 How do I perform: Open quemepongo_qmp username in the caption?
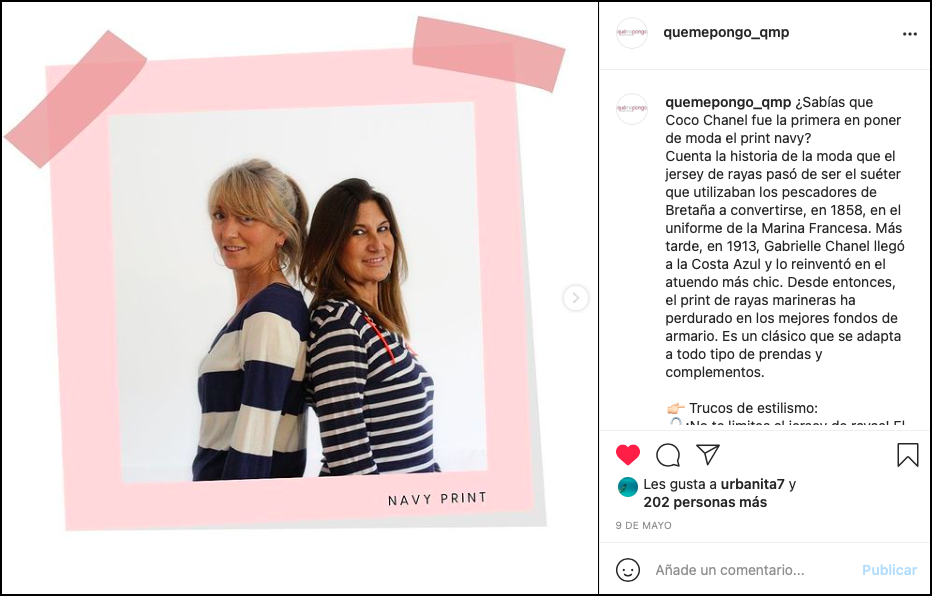tap(728, 102)
